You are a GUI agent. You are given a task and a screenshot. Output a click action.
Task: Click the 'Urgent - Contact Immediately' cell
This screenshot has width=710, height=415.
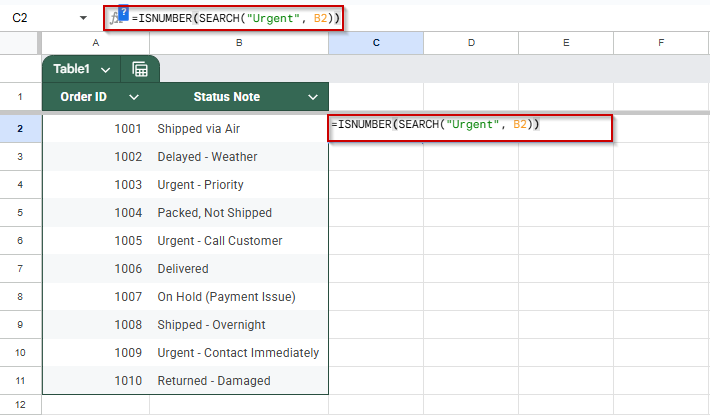click(x=239, y=353)
